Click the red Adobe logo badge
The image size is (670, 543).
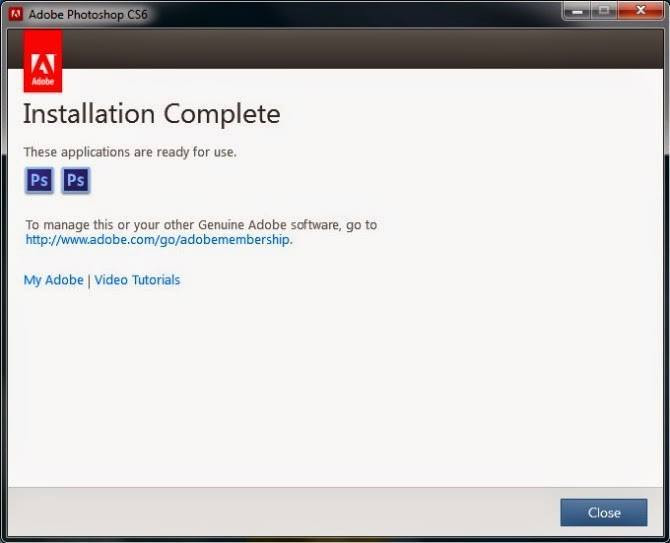(43, 61)
